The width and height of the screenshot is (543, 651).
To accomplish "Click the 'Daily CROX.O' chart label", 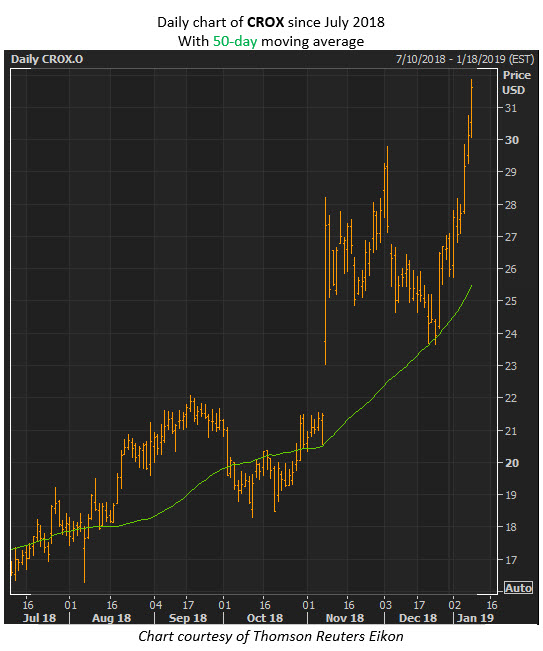I will pos(47,59).
